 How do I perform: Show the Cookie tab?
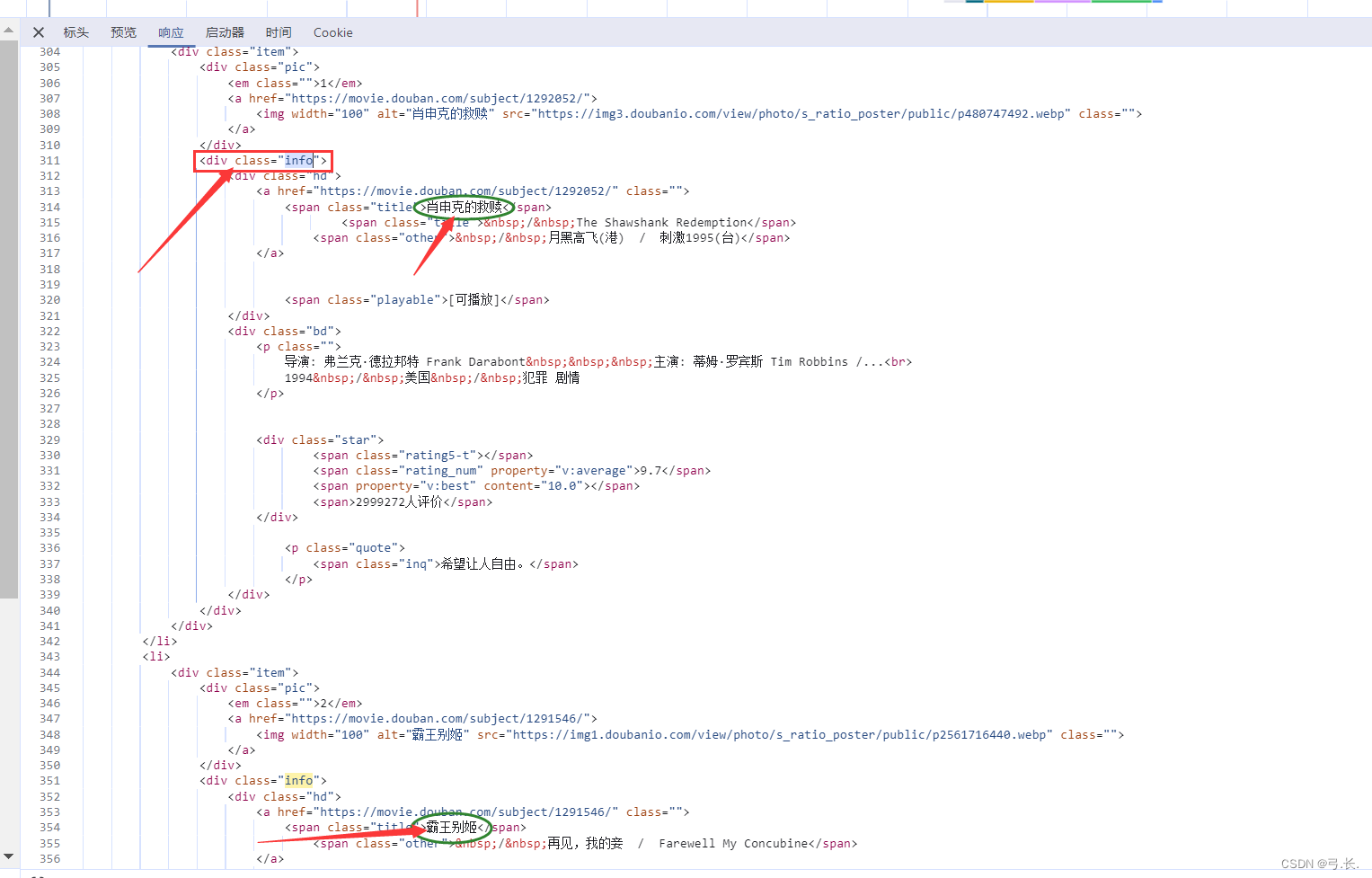coord(332,32)
